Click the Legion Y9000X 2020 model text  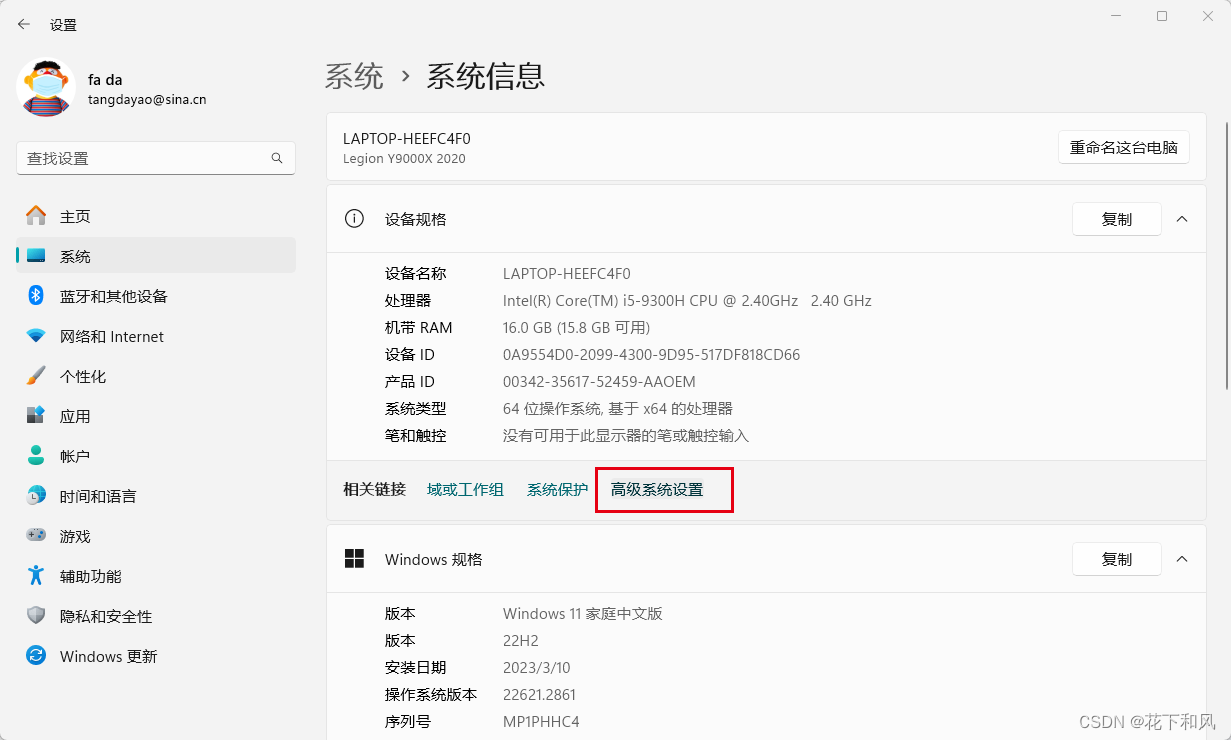pos(404,159)
